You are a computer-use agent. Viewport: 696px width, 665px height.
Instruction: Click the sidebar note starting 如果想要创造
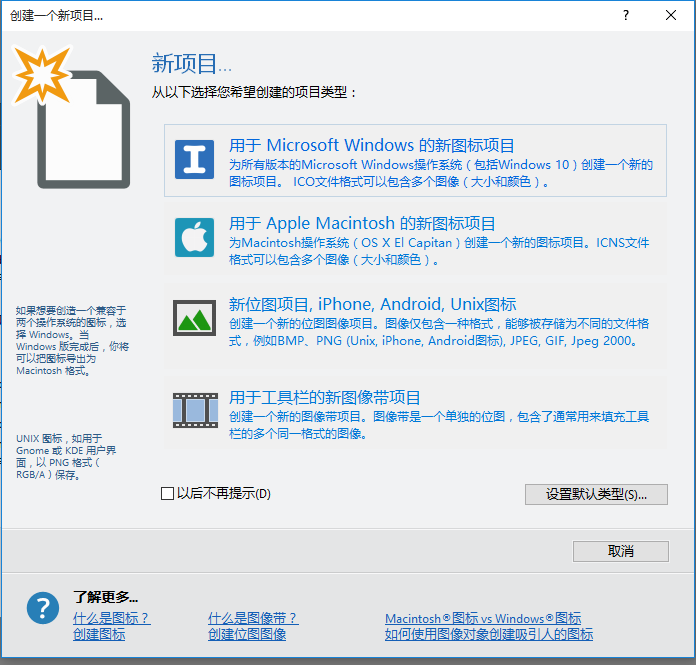coord(72,340)
